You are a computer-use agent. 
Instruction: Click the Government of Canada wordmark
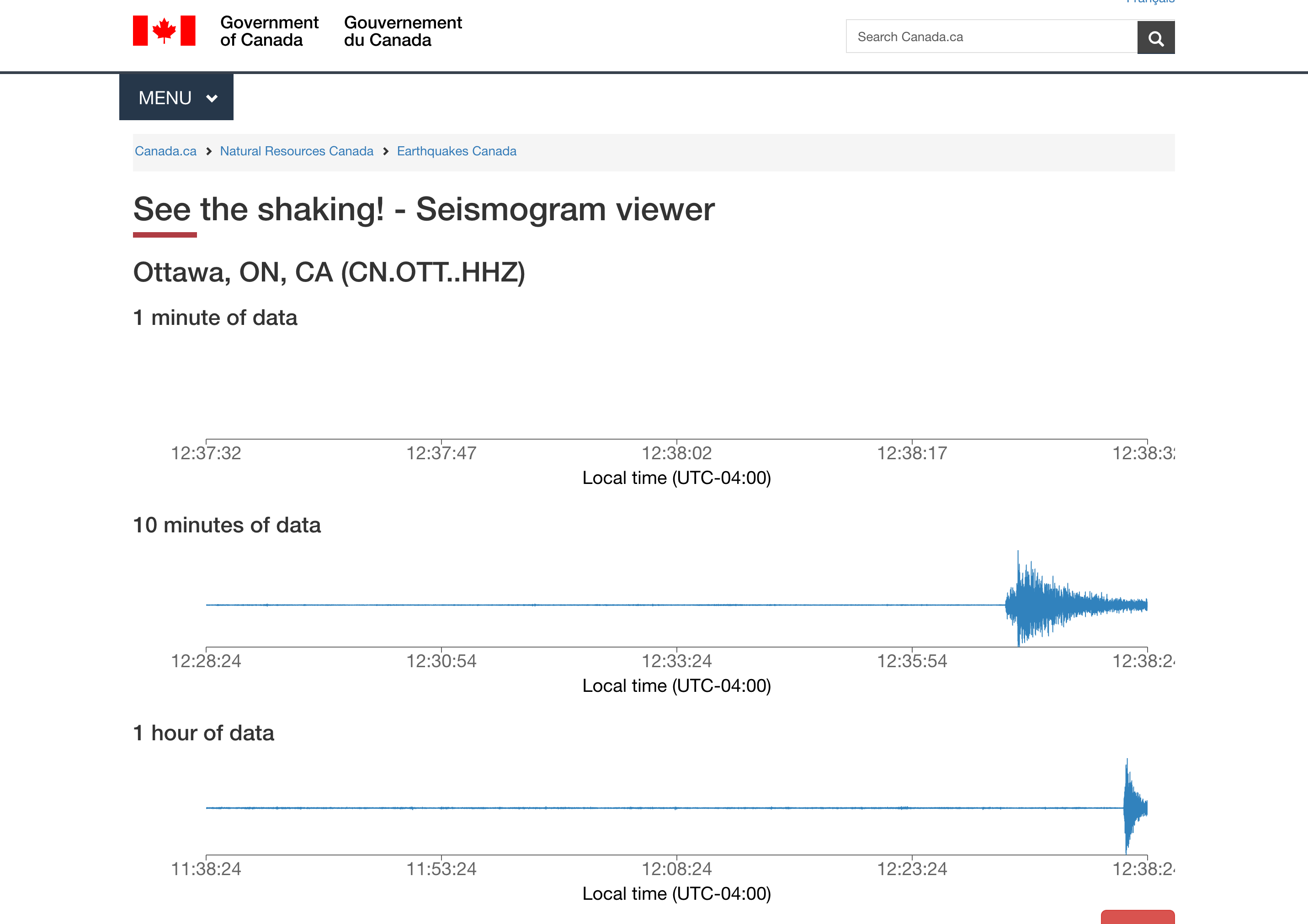coord(269,31)
